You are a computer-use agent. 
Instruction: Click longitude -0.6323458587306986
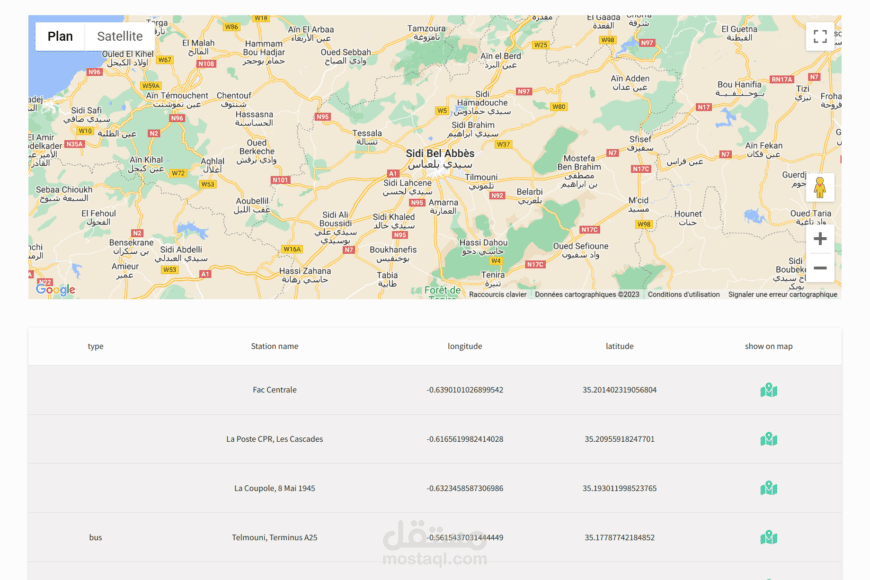pyautogui.click(x=465, y=488)
